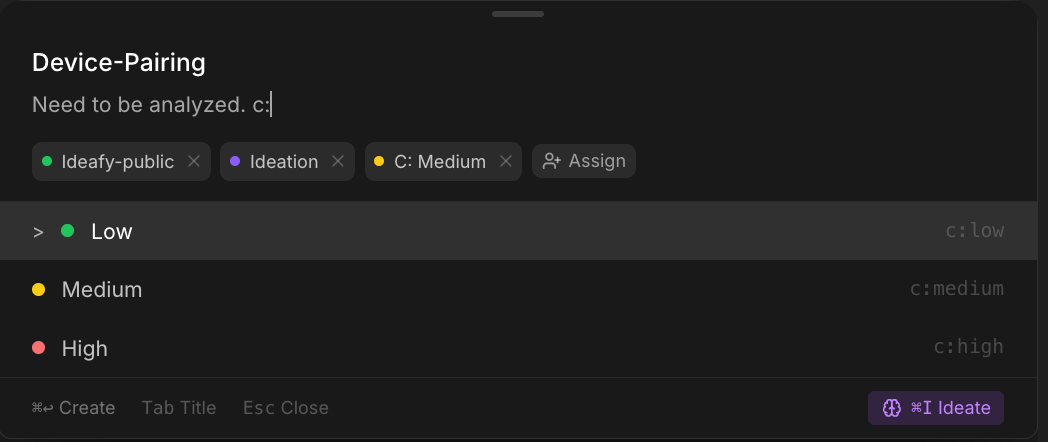The height and width of the screenshot is (442, 1048).
Task: Click the green dot beside Low
Action: [68, 231]
